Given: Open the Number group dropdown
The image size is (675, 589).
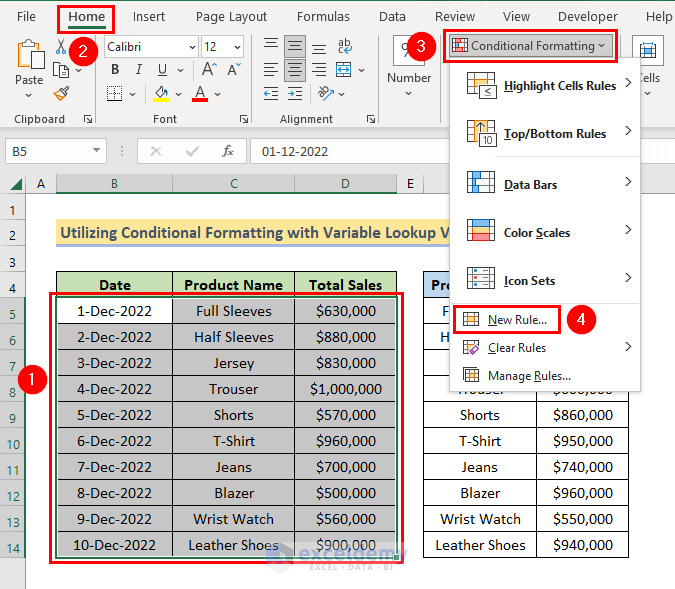Looking at the screenshot, I should (x=409, y=93).
